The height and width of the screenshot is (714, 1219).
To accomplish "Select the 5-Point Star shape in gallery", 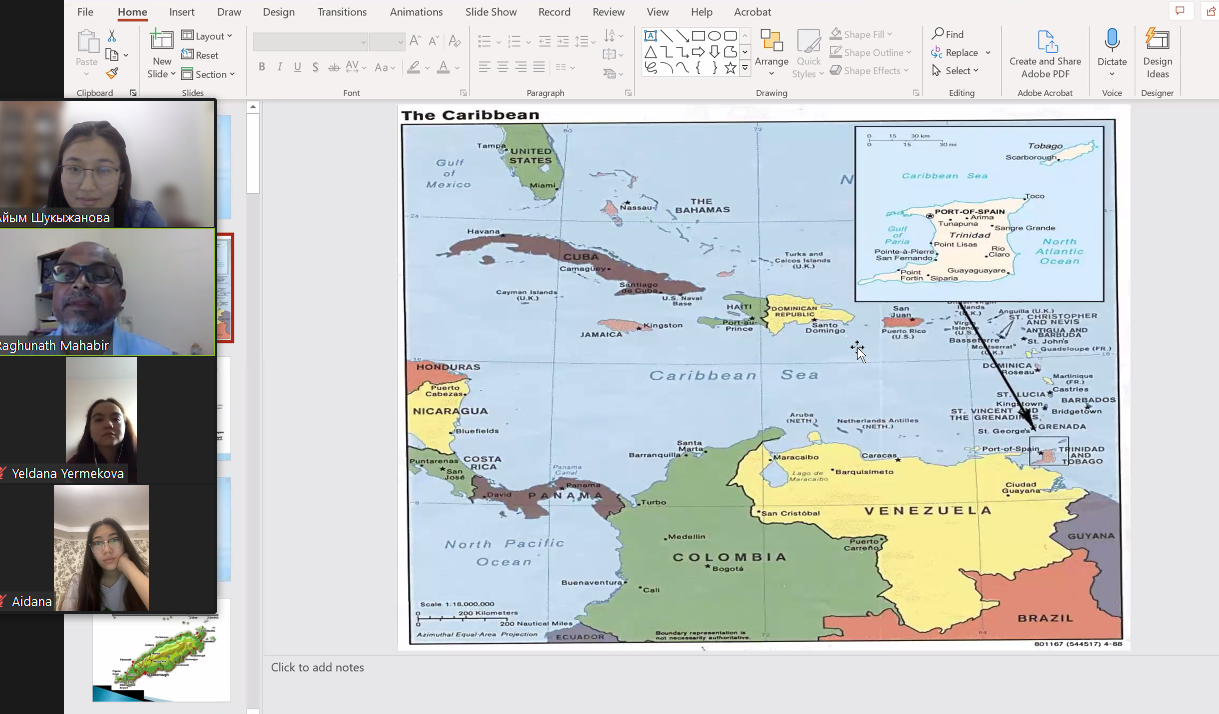I will [x=730, y=68].
